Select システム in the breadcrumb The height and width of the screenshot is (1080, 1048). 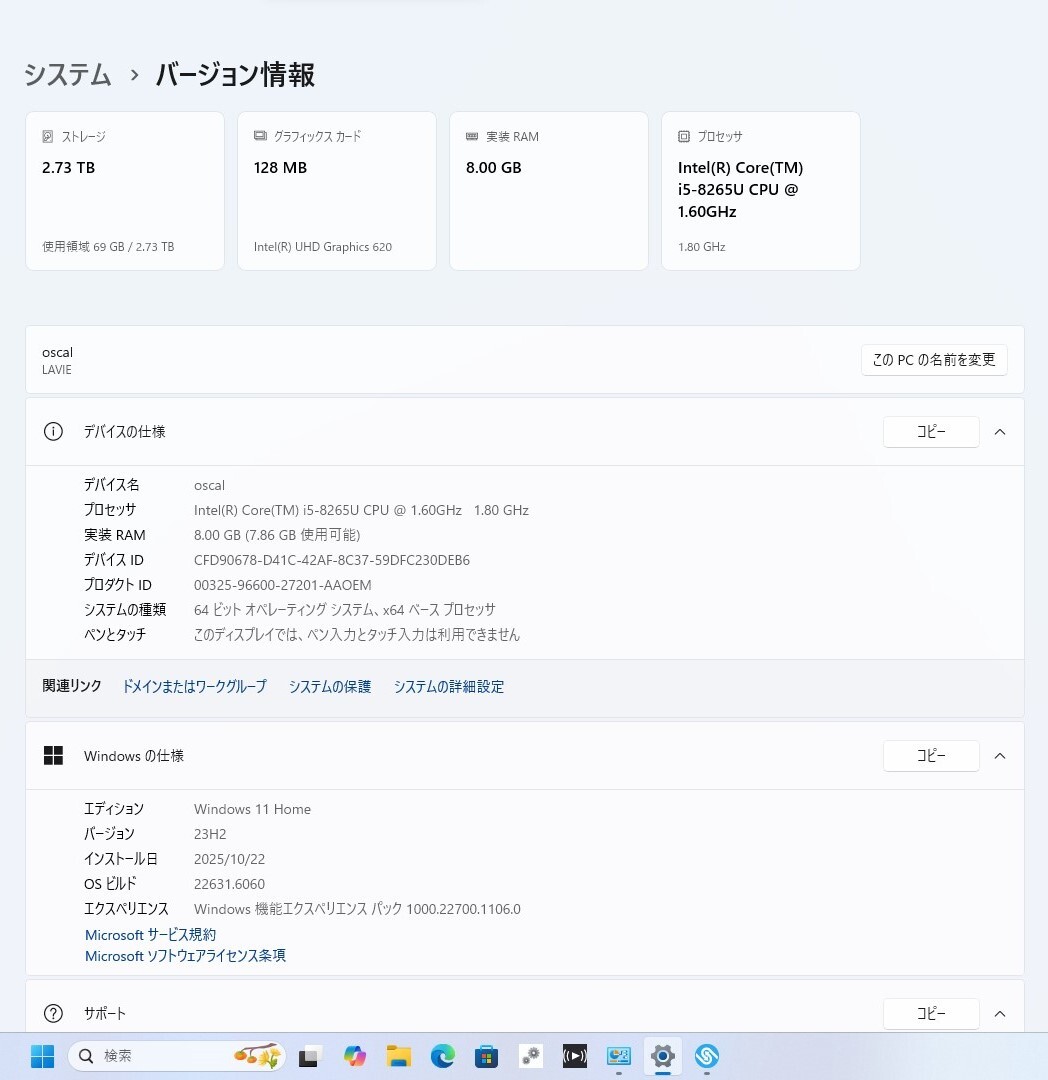(66, 75)
